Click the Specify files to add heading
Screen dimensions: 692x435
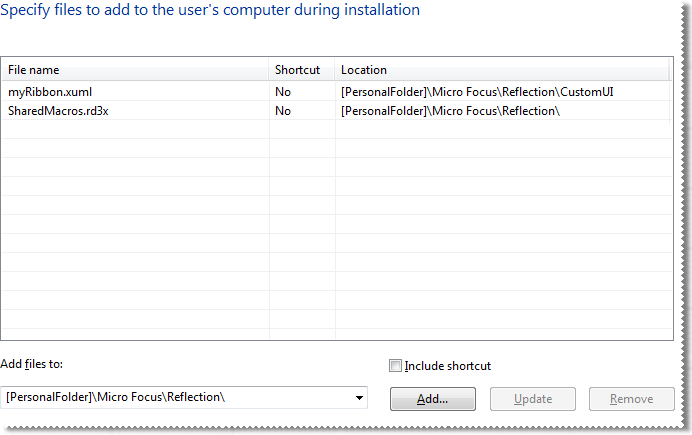click(211, 10)
